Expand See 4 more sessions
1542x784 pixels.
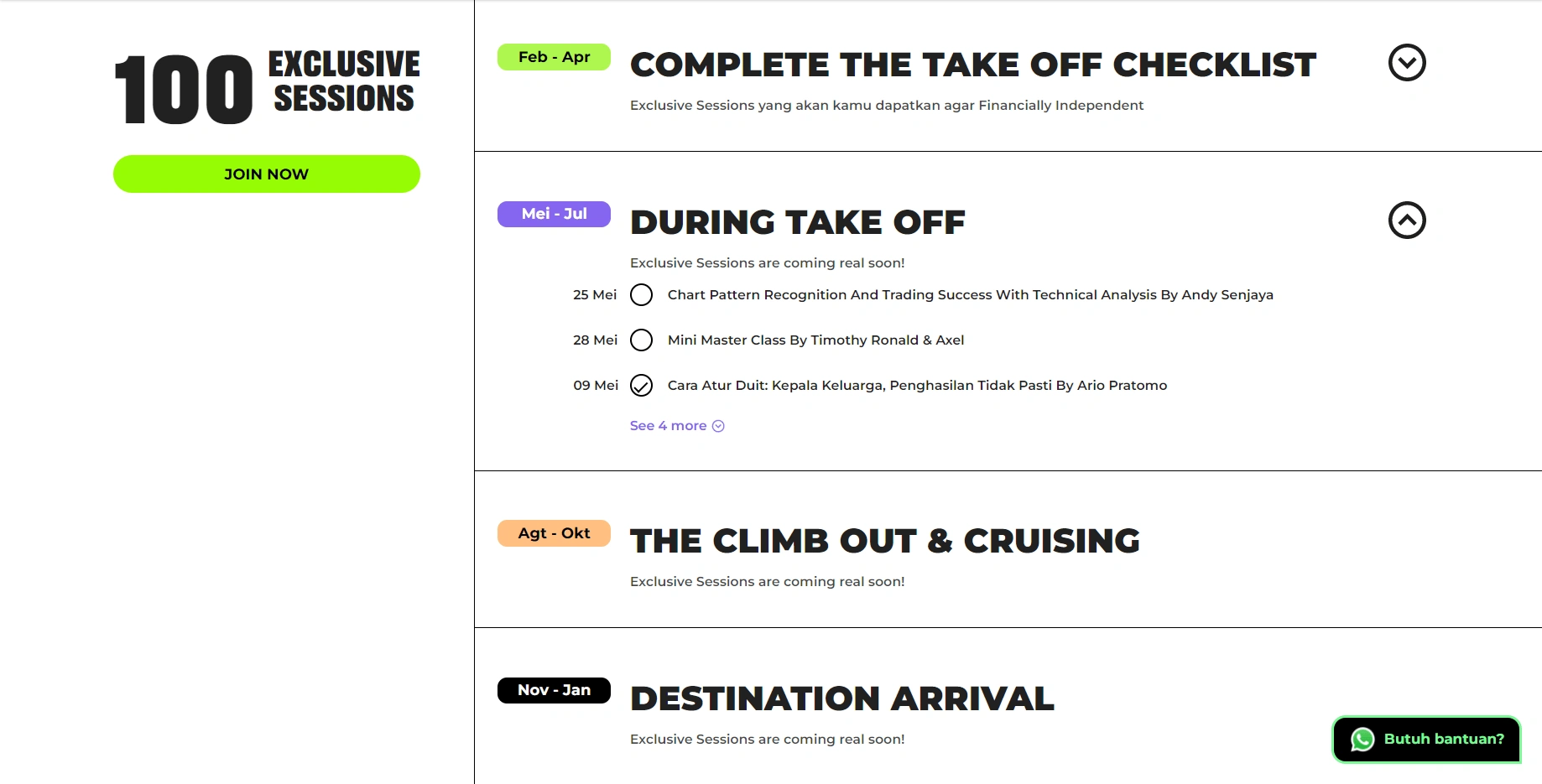click(x=677, y=426)
